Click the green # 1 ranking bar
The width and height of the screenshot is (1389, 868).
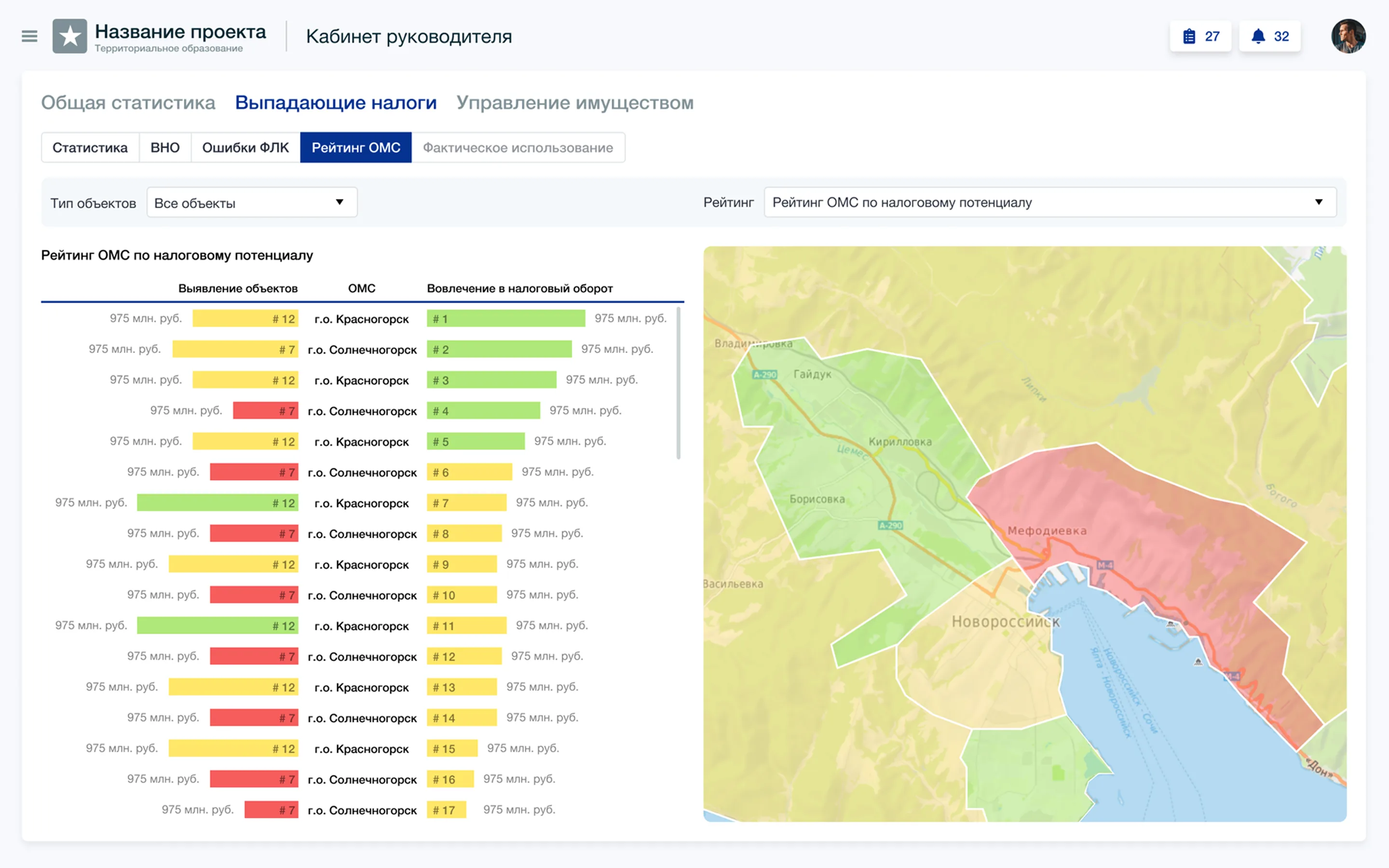505,319
